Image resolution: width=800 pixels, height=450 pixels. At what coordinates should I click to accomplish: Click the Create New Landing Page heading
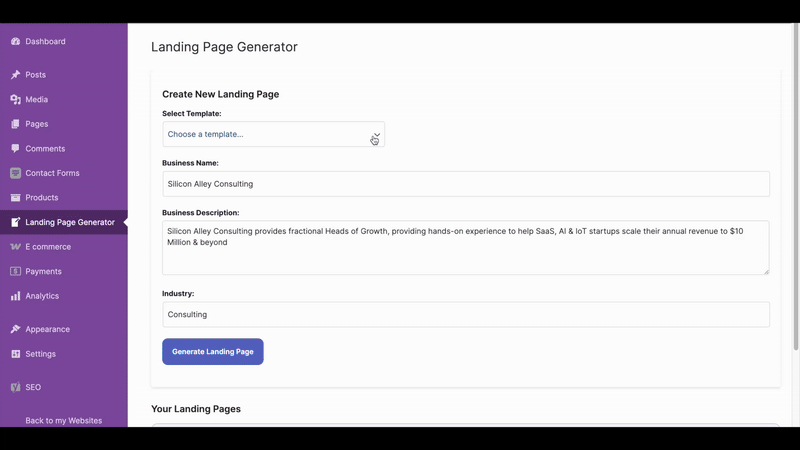[x=220, y=94]
